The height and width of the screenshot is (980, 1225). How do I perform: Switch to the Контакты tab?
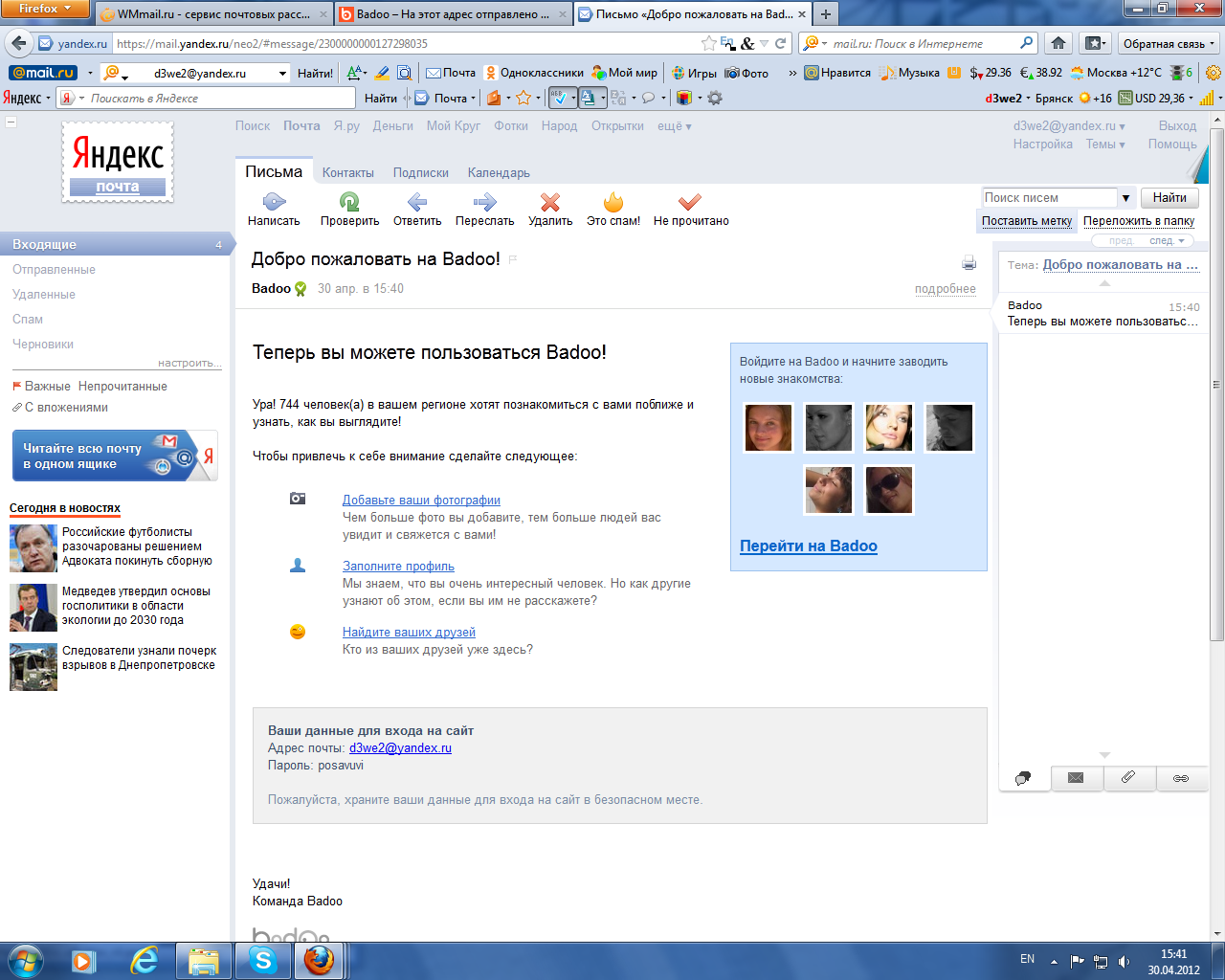pyautogui.click(x=348, y=173)
